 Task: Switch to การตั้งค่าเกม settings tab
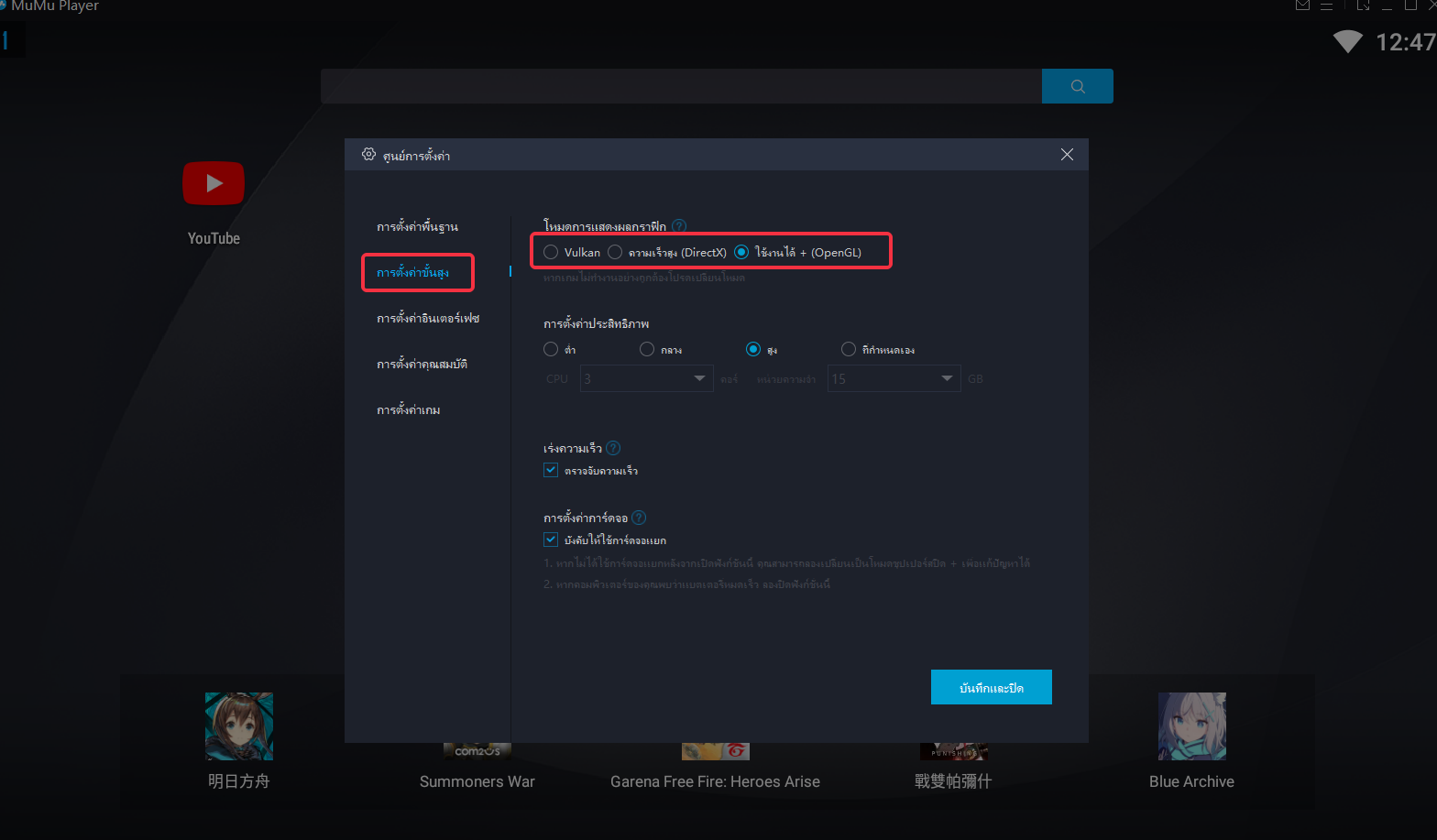pyautogui.click(x=409, y=409)
